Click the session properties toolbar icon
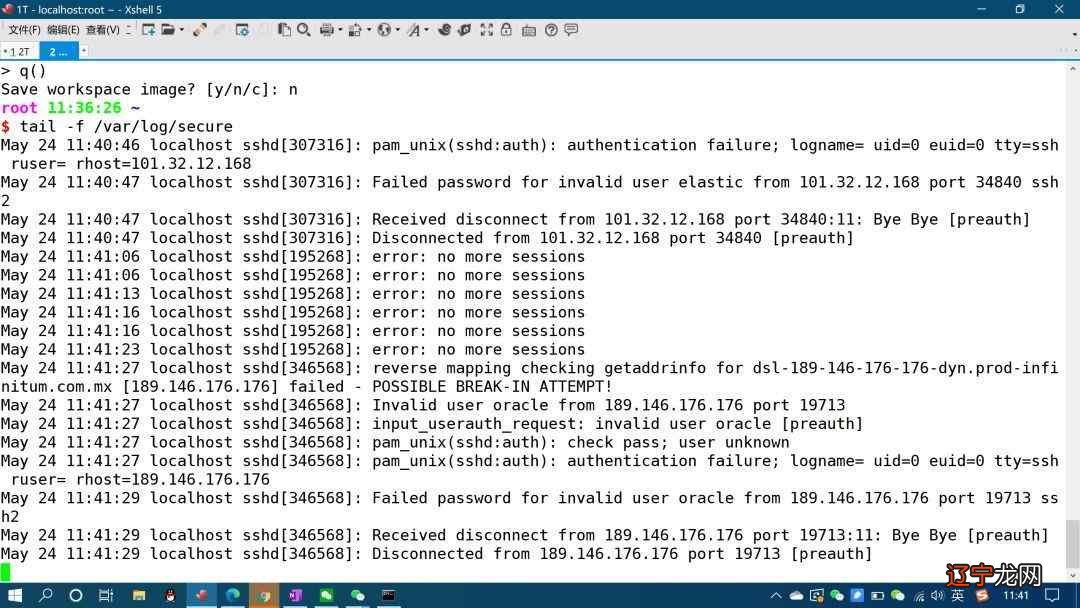This screenshot has height=608, width=1080. pos(242,30)
